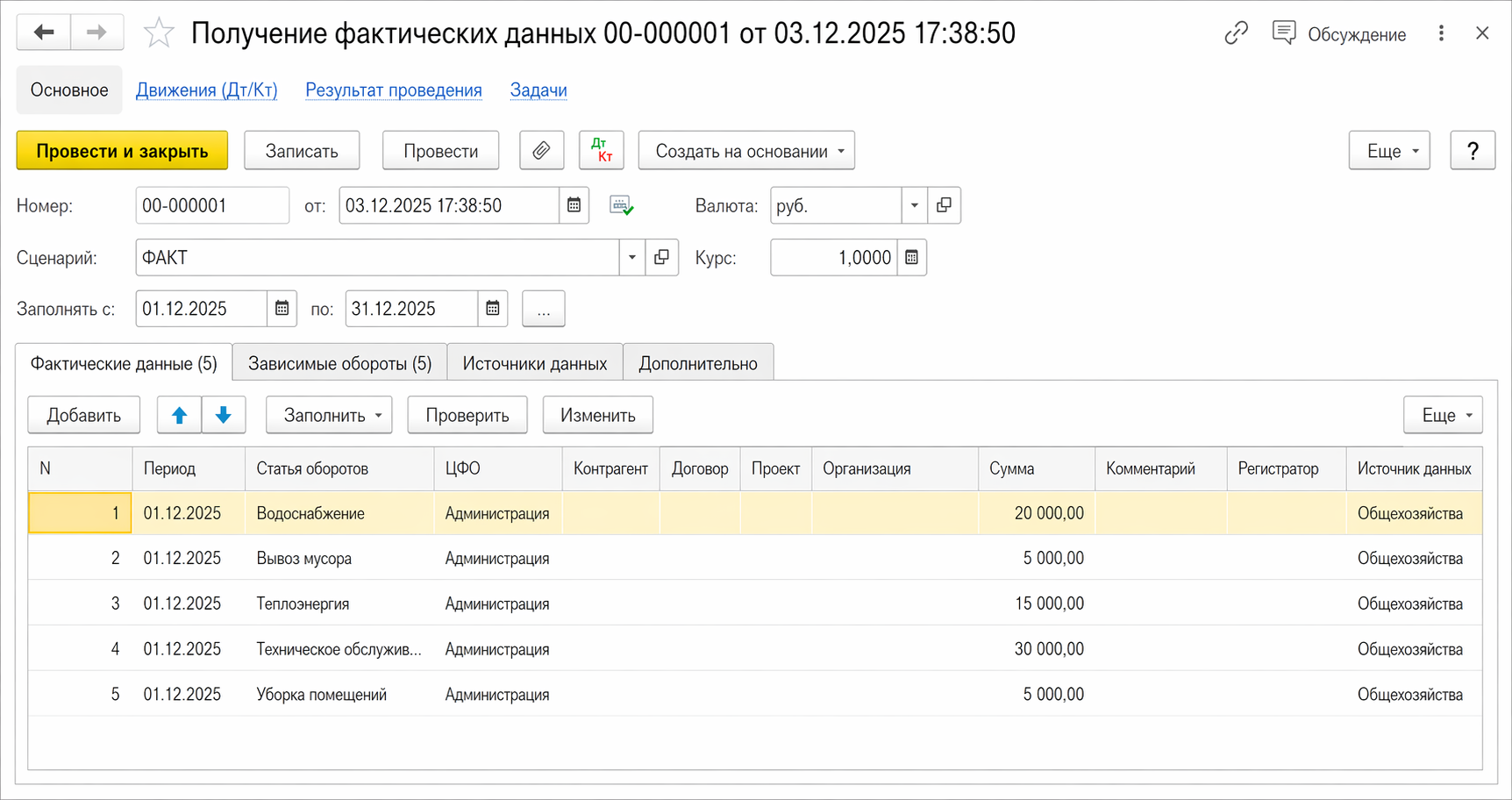This screenshot has width=1512, height=800.
Task: Click Проверить button
Action: pyautogui.click(x=467, y=415)
